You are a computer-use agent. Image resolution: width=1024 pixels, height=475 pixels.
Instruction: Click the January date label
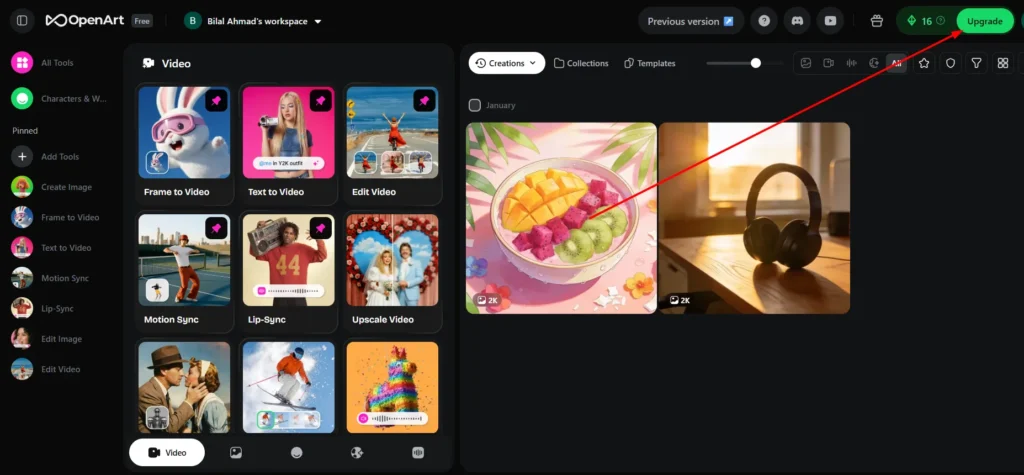click(x=500, y=105)
